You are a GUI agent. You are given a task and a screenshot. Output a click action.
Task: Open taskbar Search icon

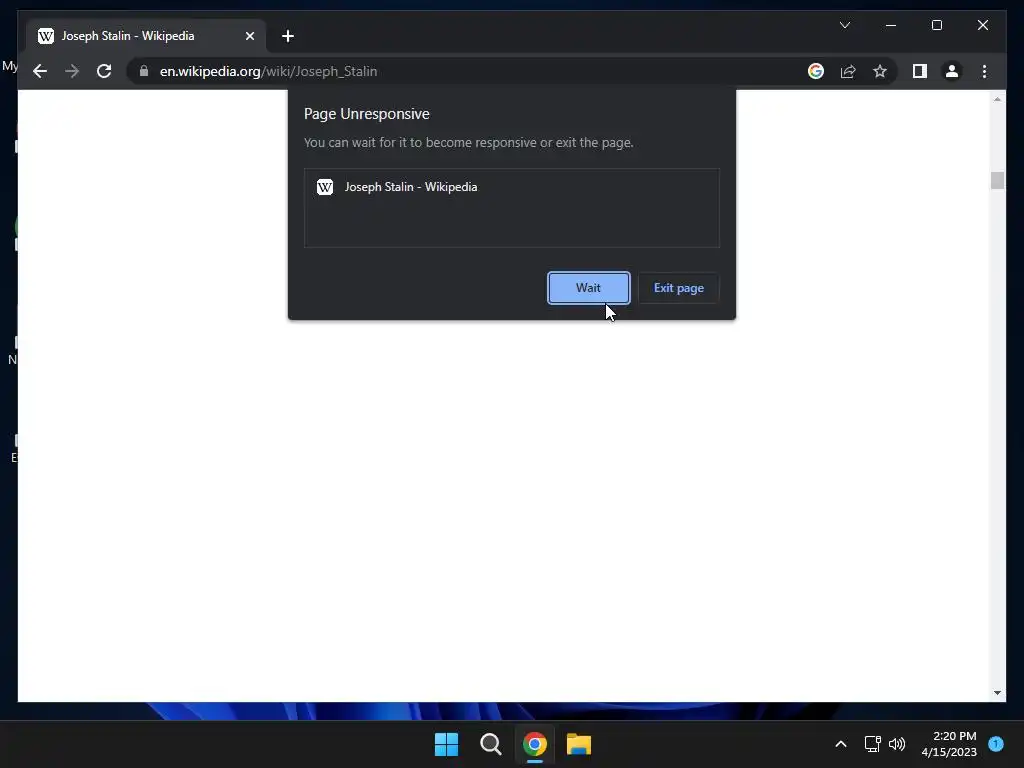coord(490,744)
